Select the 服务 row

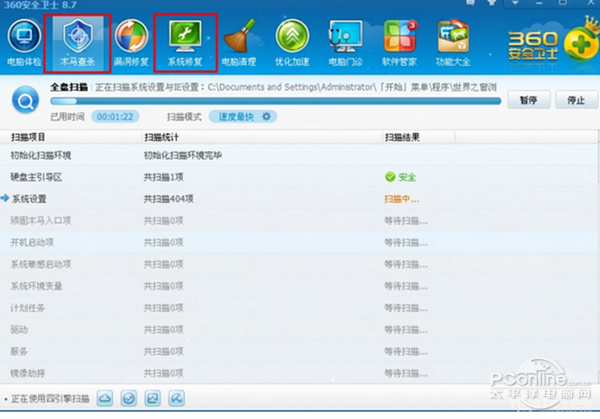tap(298, 351)
